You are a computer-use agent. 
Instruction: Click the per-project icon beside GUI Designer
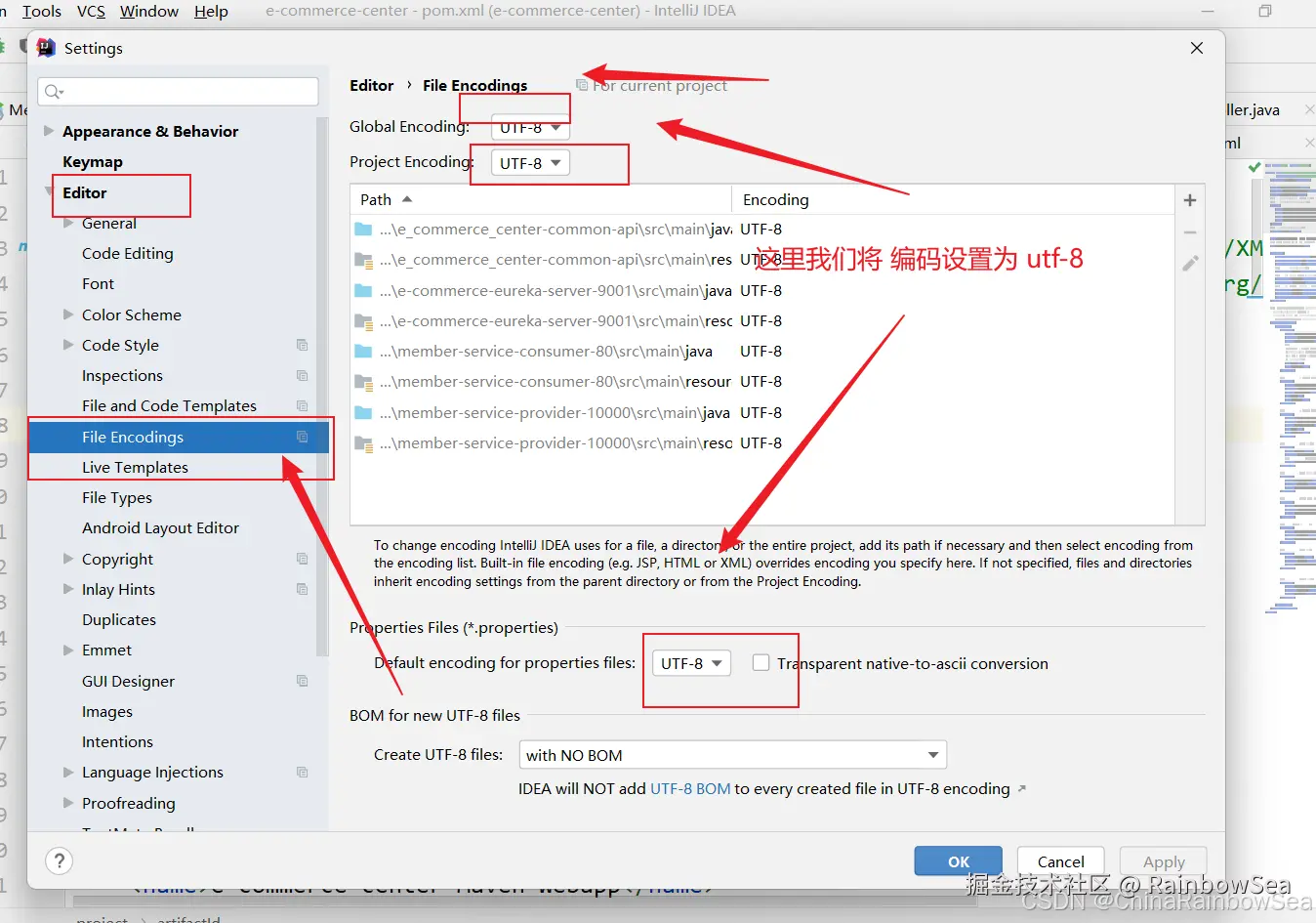click(x=303, y=681)
